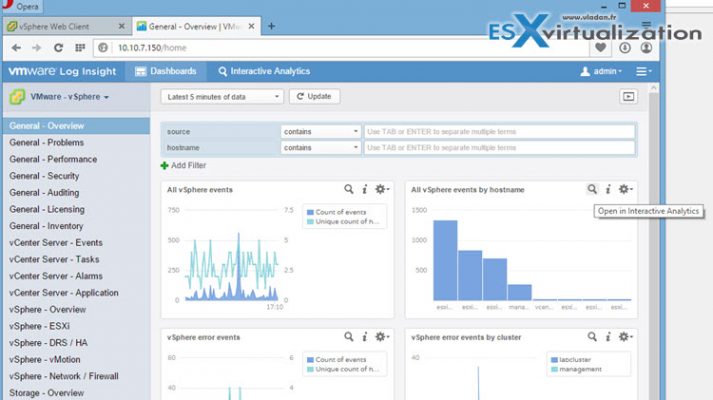Toggle Count of events legend in All vSphere events
713x400 pixels.
pyautogui.click(x=336, y=212)
